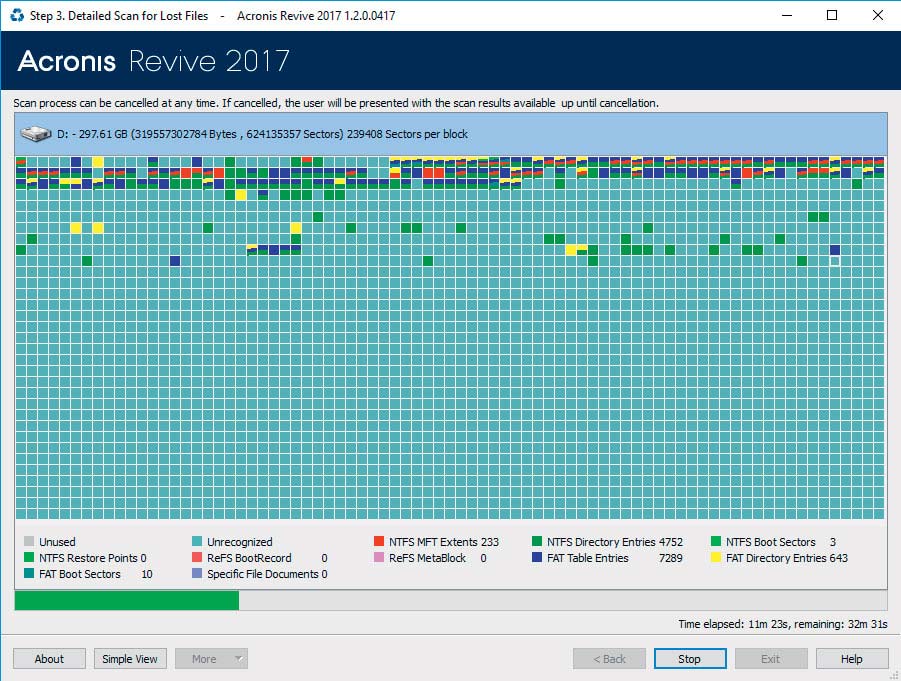Click the FAT Boot Sectors swatch
Screen dimensions: 901x681
tap(29, 574)
